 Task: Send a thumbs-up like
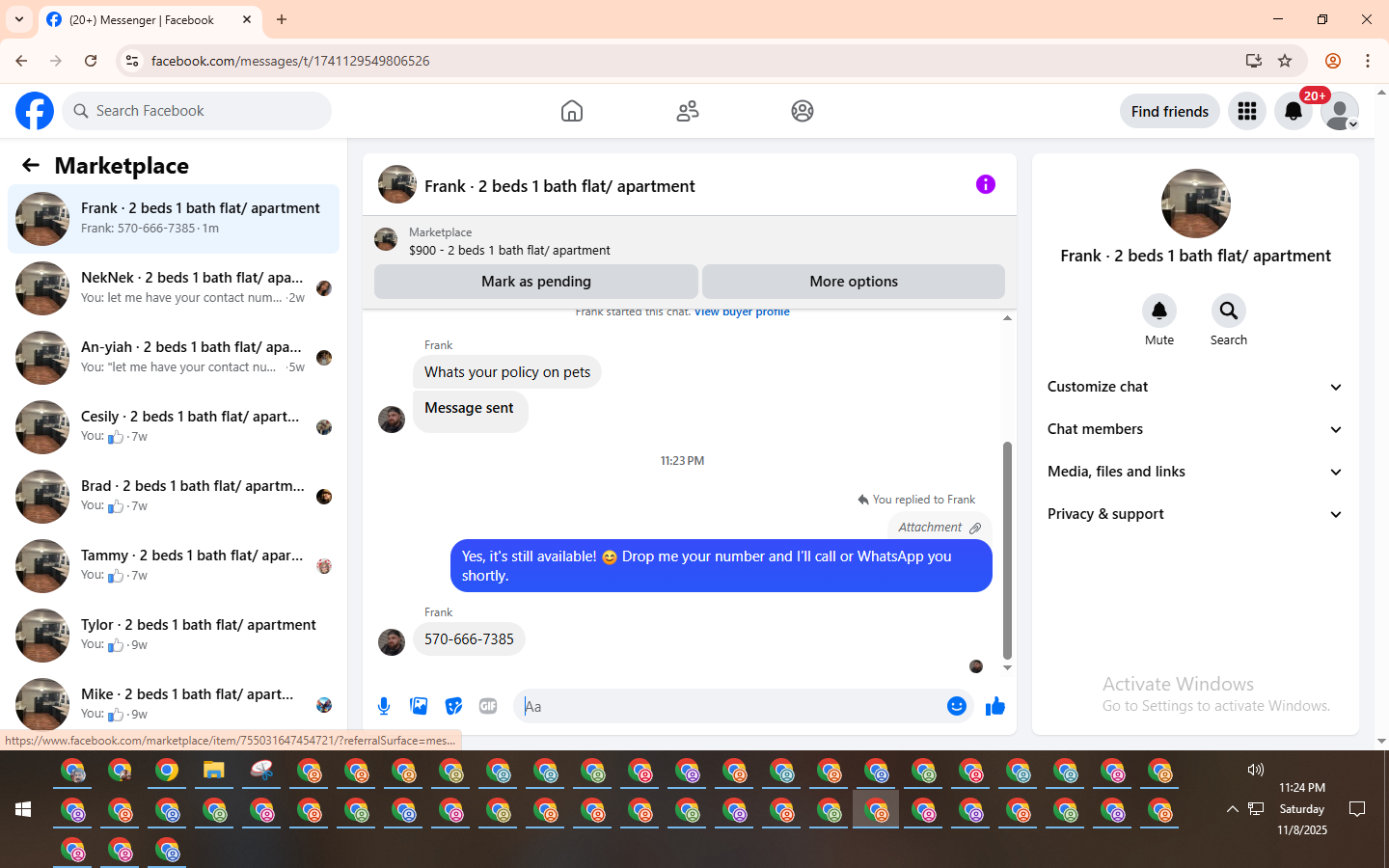[995, 706]
